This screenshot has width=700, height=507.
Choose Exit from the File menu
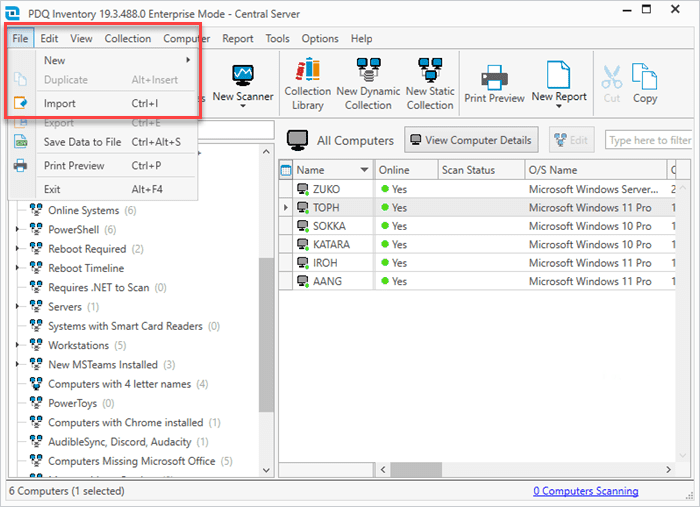(x=103, y=189)
